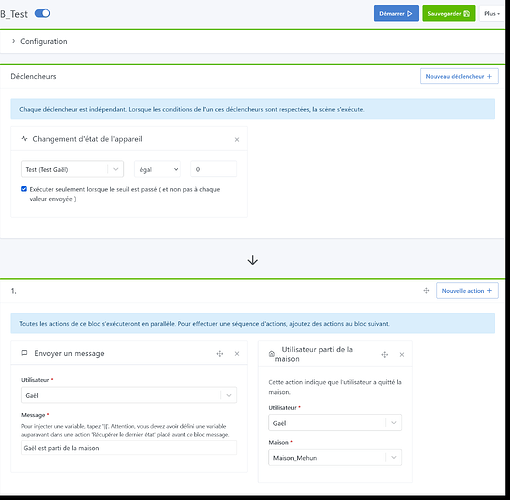Click move icon on Envoyer un message card
This screenshot has width=510, height=500.
click(220, 354)
